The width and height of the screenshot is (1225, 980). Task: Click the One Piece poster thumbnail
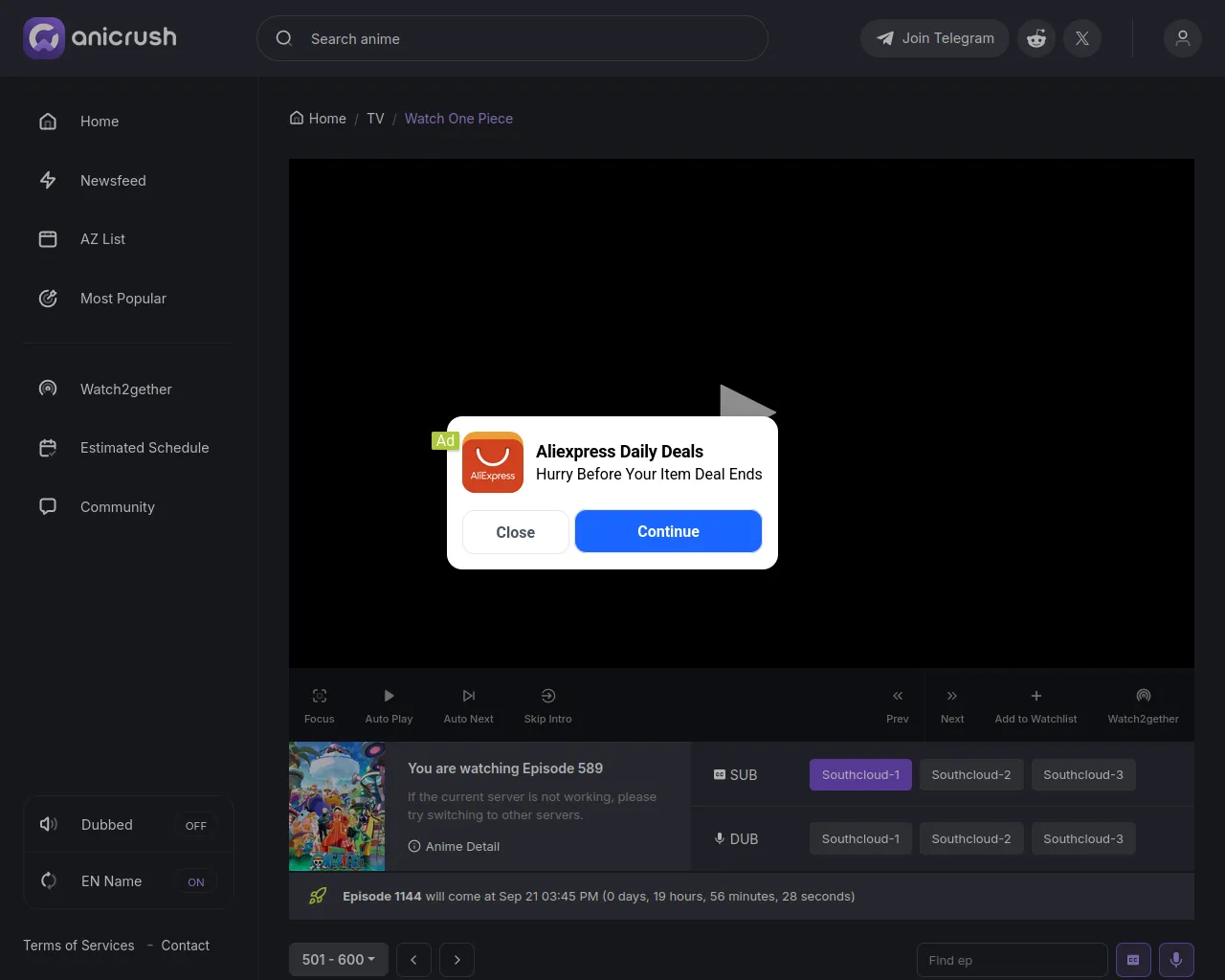tap(337, 807)
